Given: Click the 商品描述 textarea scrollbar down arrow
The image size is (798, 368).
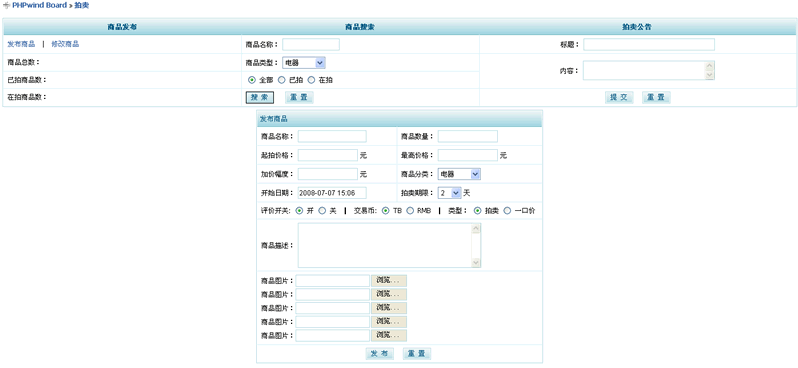Looking at the screenshot, I should pyautogui.click(x=476, y=263).
